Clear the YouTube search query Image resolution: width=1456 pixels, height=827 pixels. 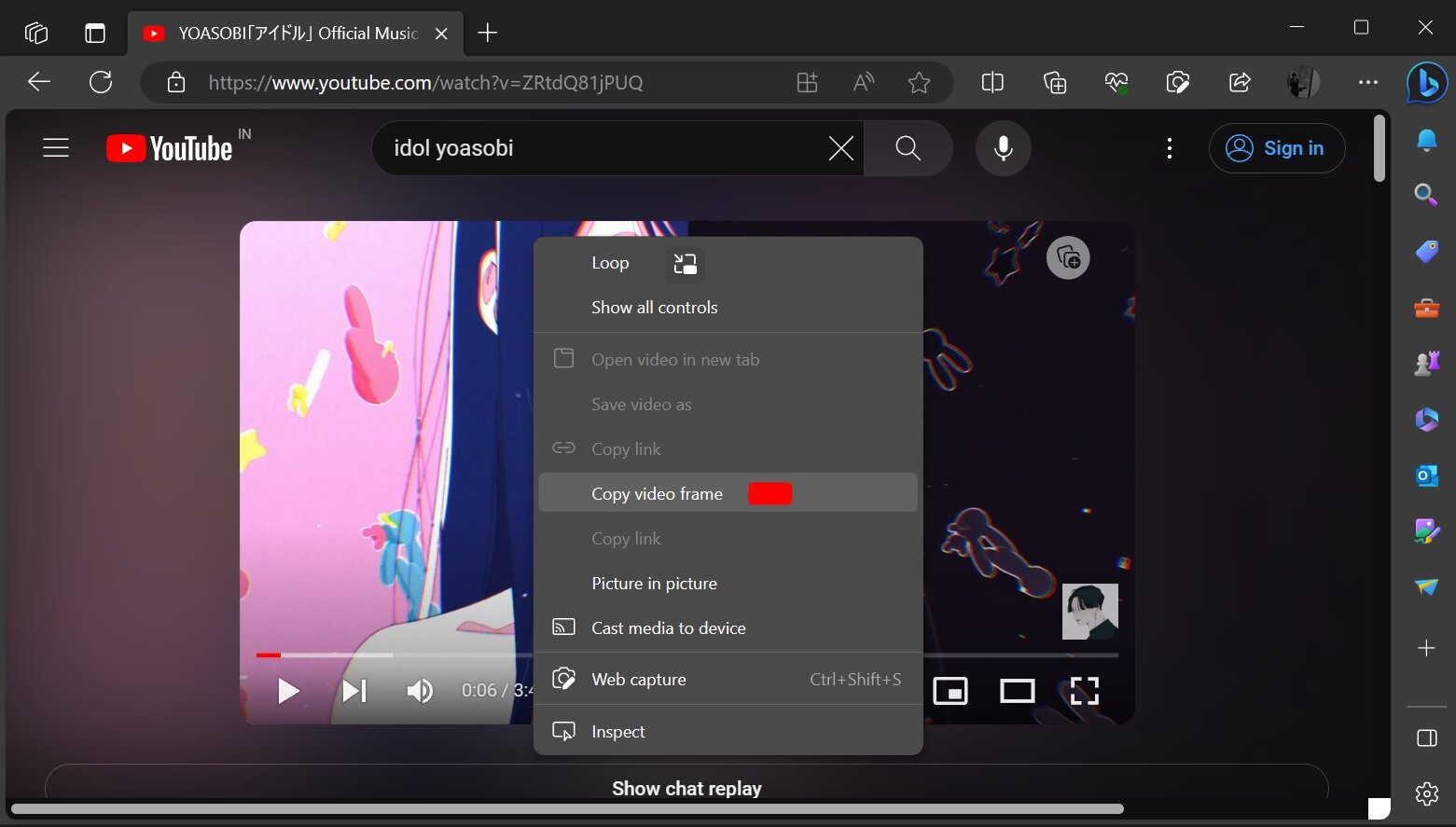pyautogui.click(x=840, y=148)
